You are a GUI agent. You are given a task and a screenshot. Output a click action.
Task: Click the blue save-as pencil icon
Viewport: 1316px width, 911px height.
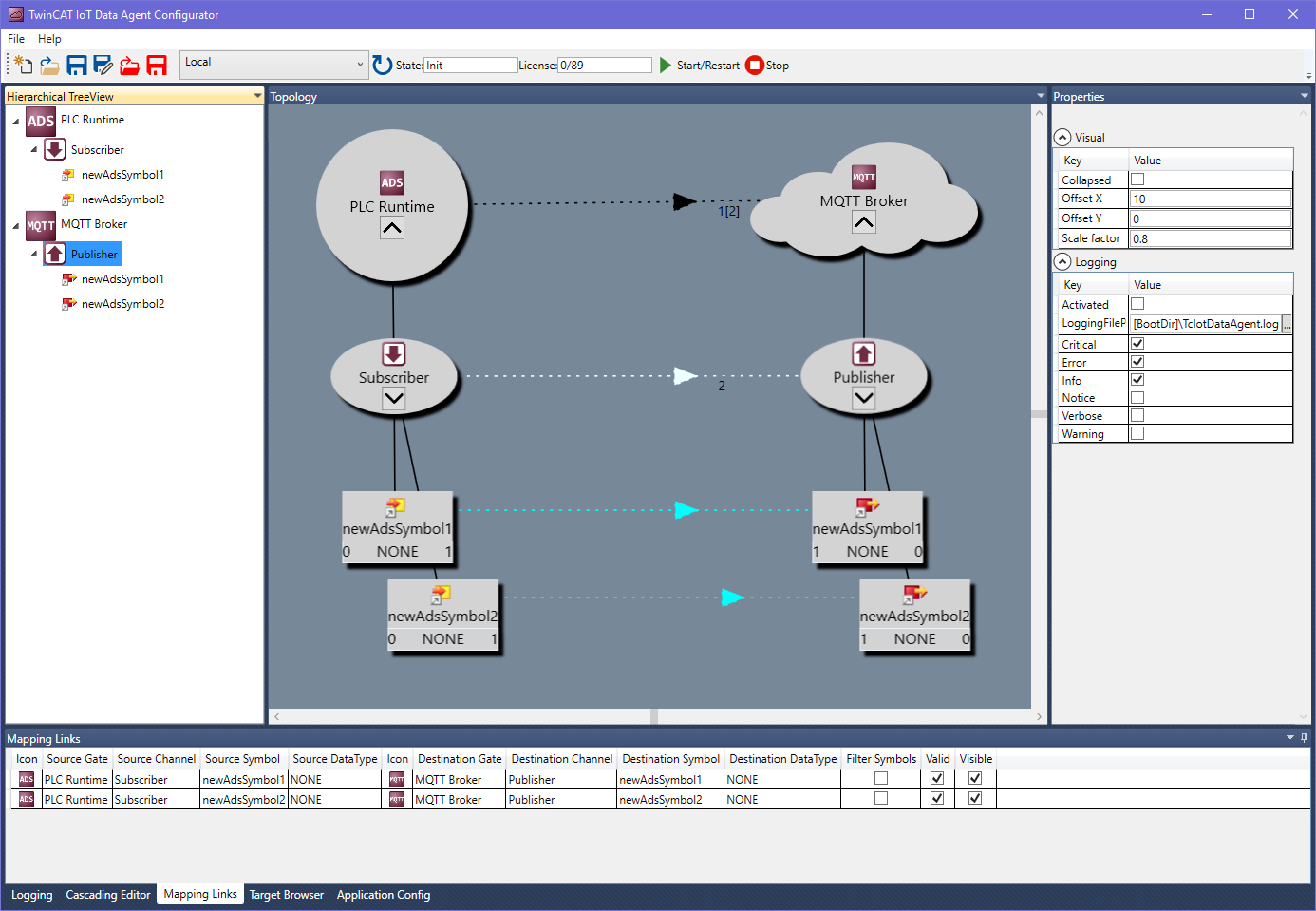(x=103, y=65)
